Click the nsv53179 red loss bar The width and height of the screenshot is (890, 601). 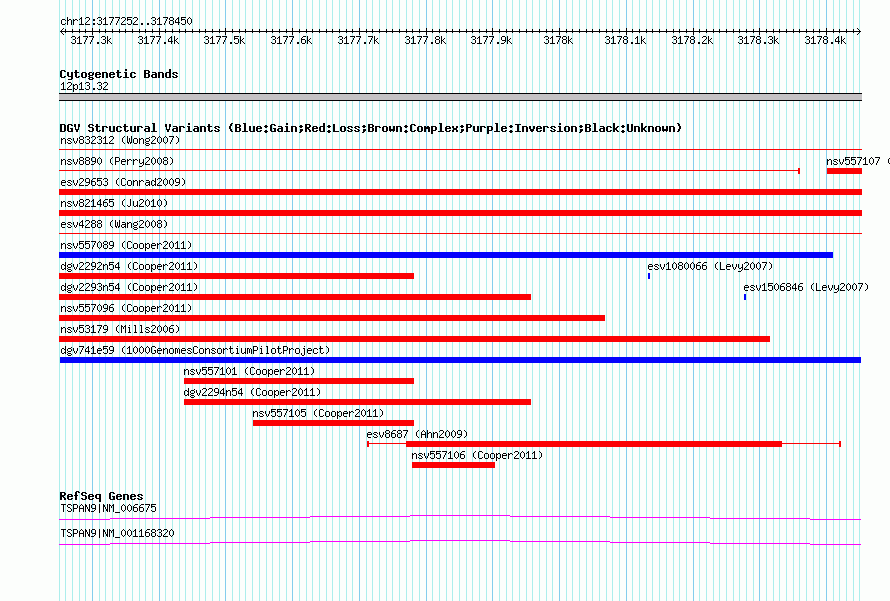[x=415, y=339]
